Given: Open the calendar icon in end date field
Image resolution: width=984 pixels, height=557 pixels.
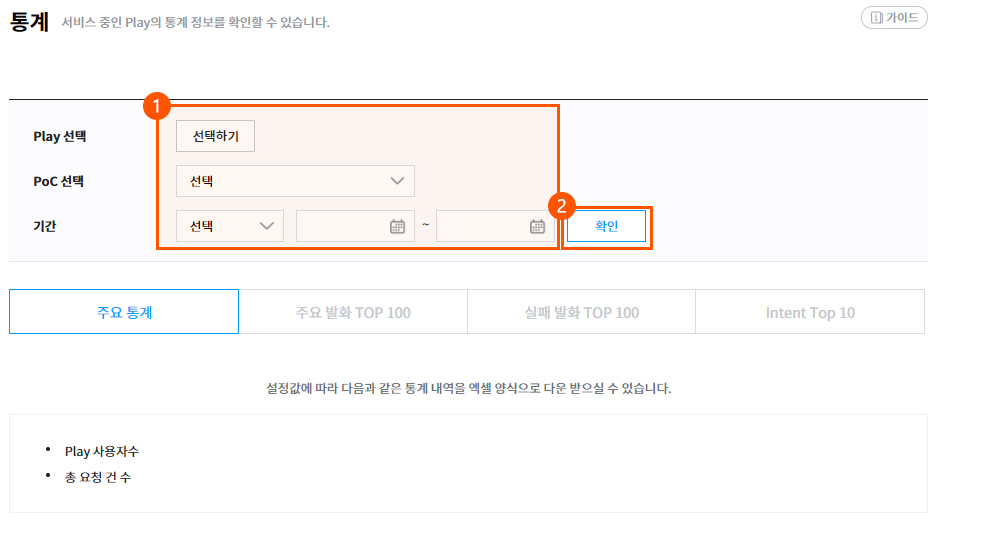Looking at the screenshot, I should point(537,226).
